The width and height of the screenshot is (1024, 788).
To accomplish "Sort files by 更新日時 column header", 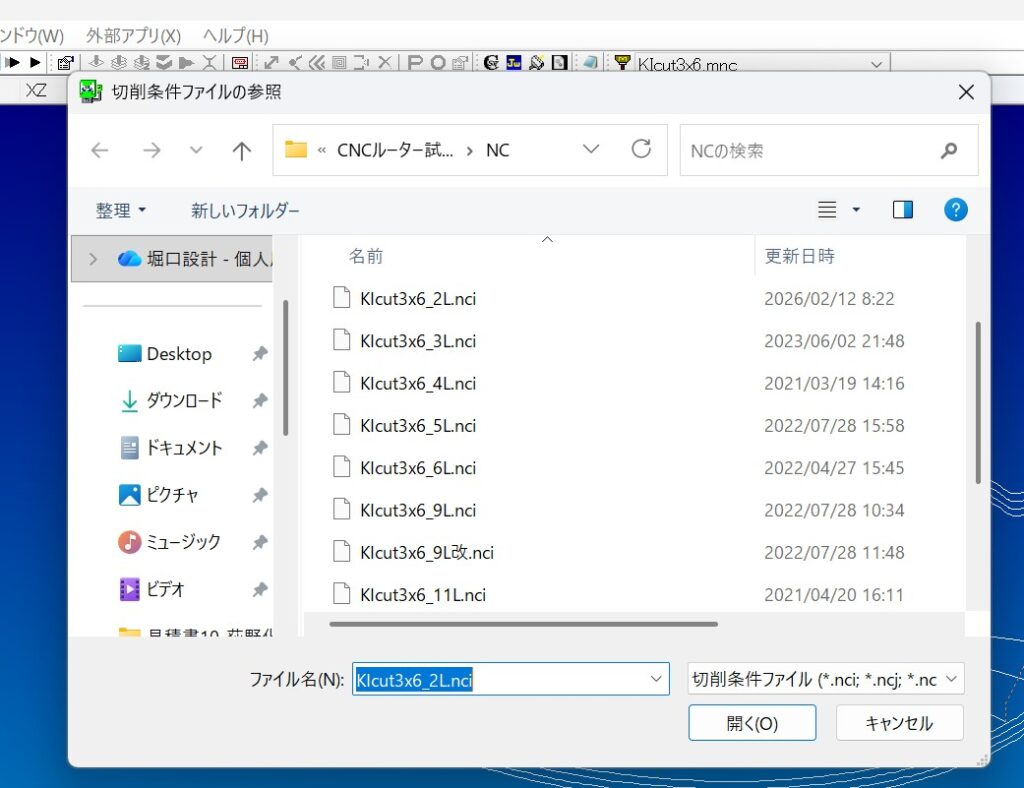I will (799, 256).
